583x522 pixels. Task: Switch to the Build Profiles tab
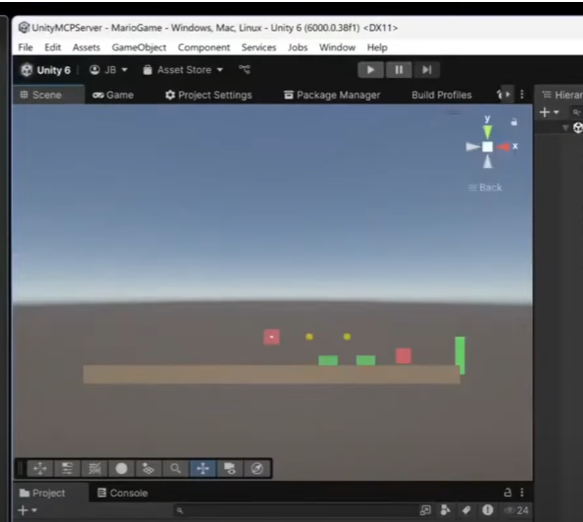pos(441,95)
